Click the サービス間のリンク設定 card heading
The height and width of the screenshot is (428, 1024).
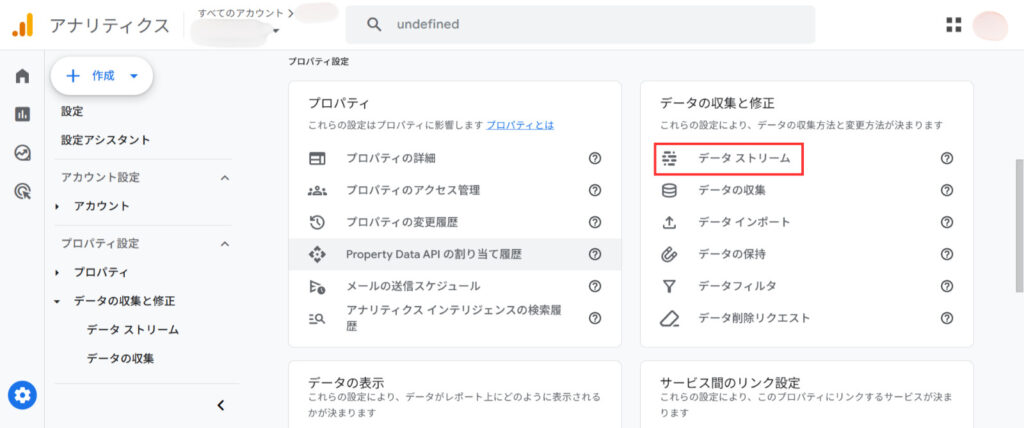[729, 383]
